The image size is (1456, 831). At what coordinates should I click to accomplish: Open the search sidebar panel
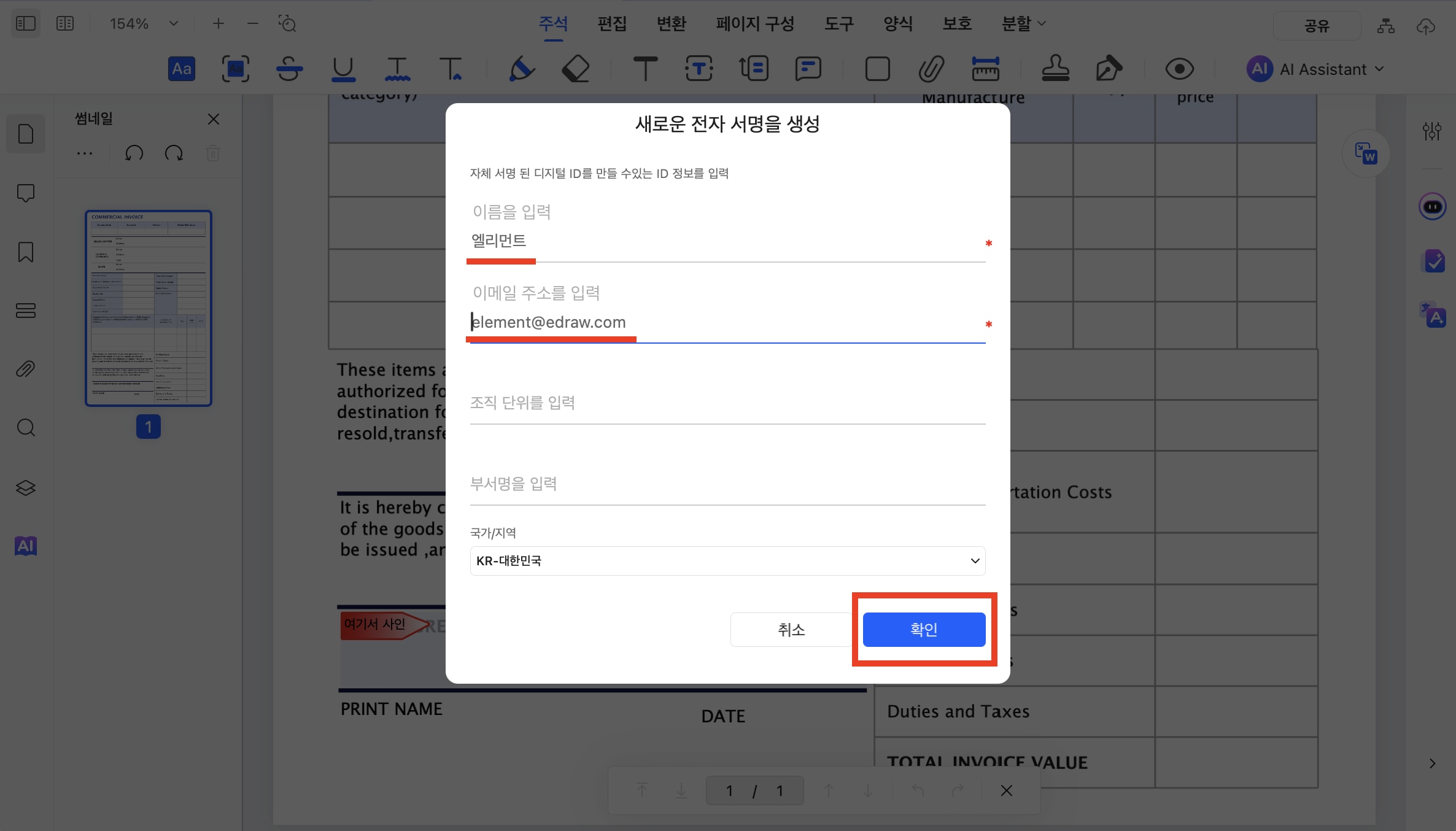click(26, 428)
